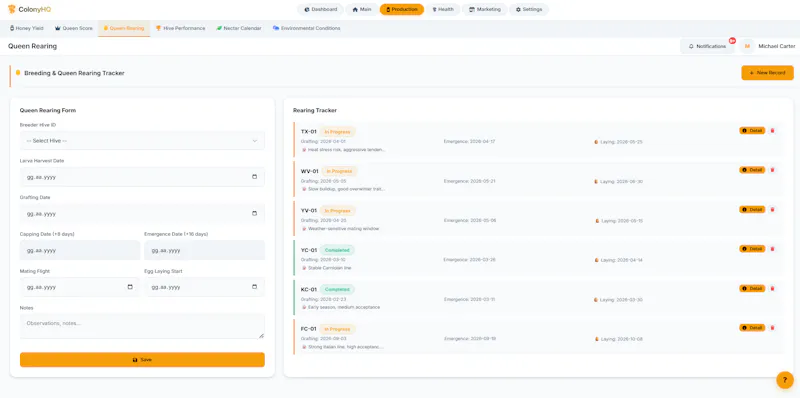Delete the YV-01 rearing record
This screenshot has height=398, width=800.
[x=772, y=209]
